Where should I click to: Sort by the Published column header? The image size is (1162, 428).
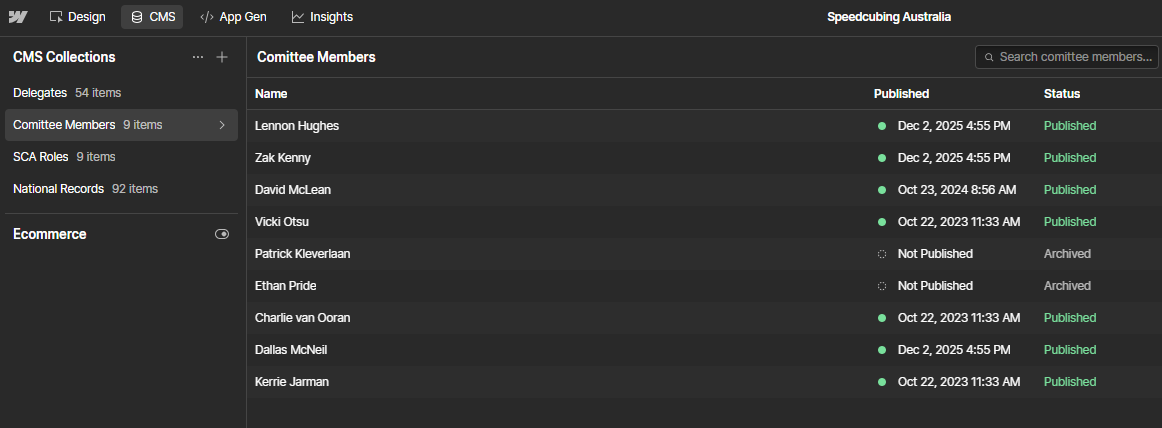click(x=901, y=94)
